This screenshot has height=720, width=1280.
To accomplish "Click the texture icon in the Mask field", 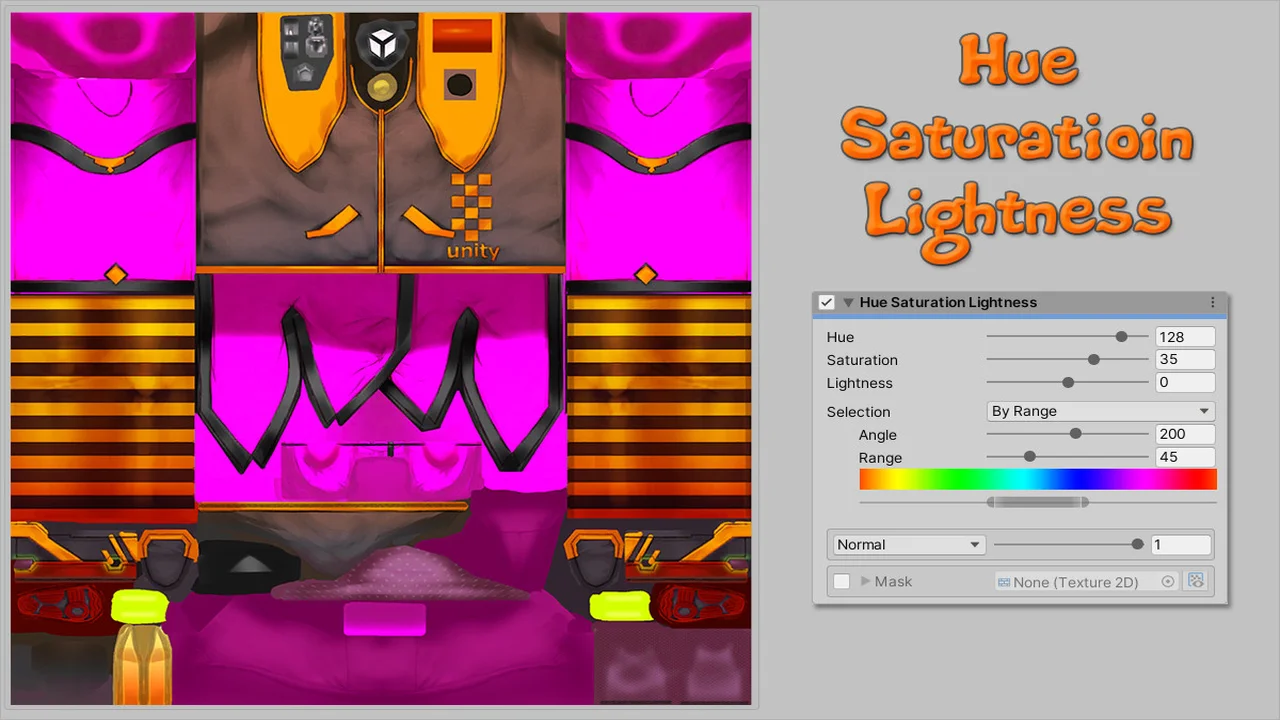I will point(1003,582).
